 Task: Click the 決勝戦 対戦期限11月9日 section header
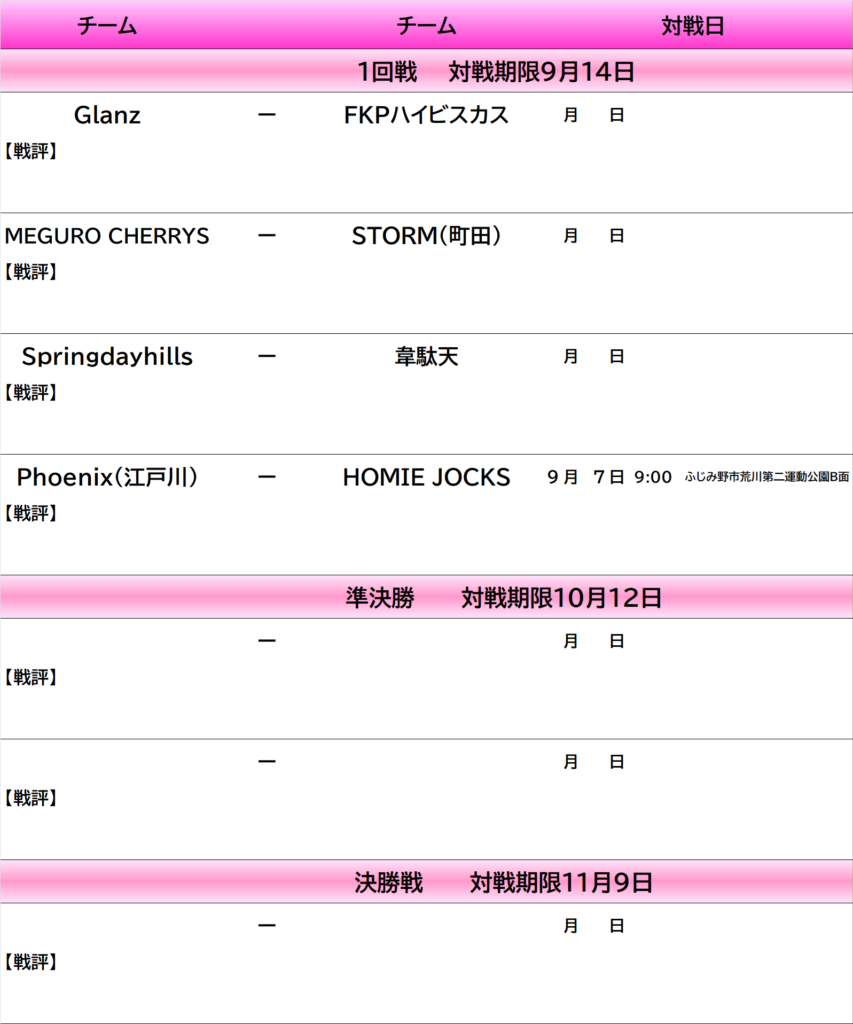click(503, 882)
